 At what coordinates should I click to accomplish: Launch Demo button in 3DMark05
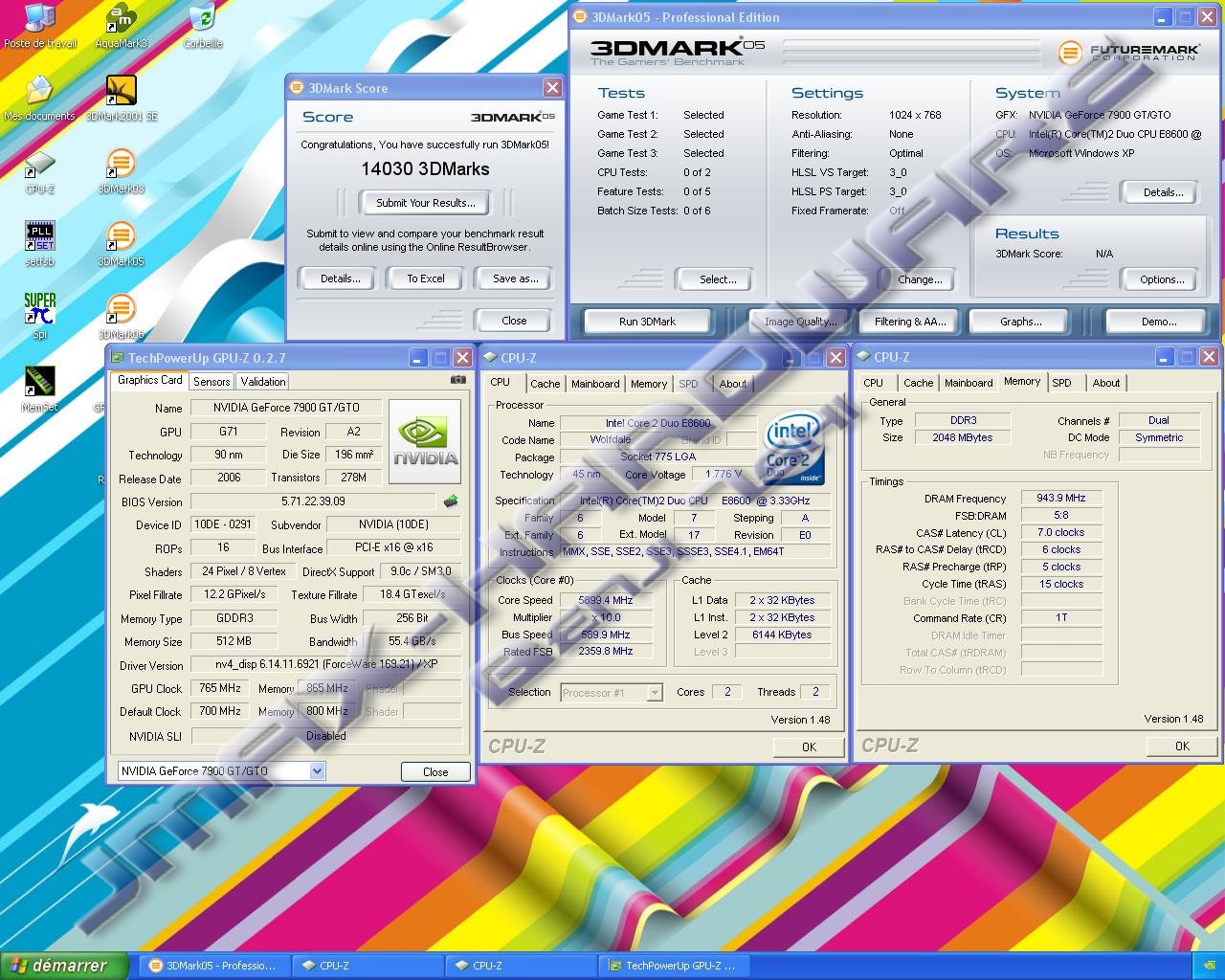coord(1158,322)
